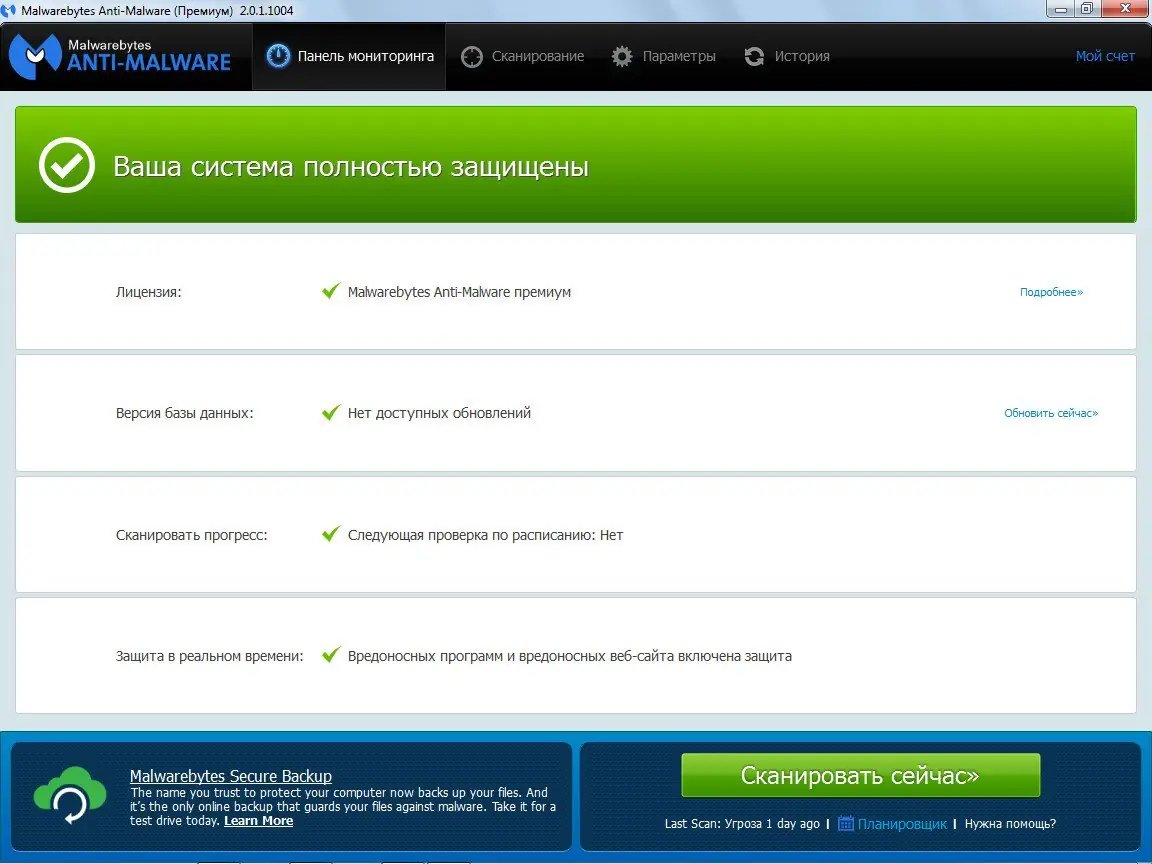1152x864 pixels.
Task: Update database with Обновить сейчас link
Action: tap(1050, 412)
